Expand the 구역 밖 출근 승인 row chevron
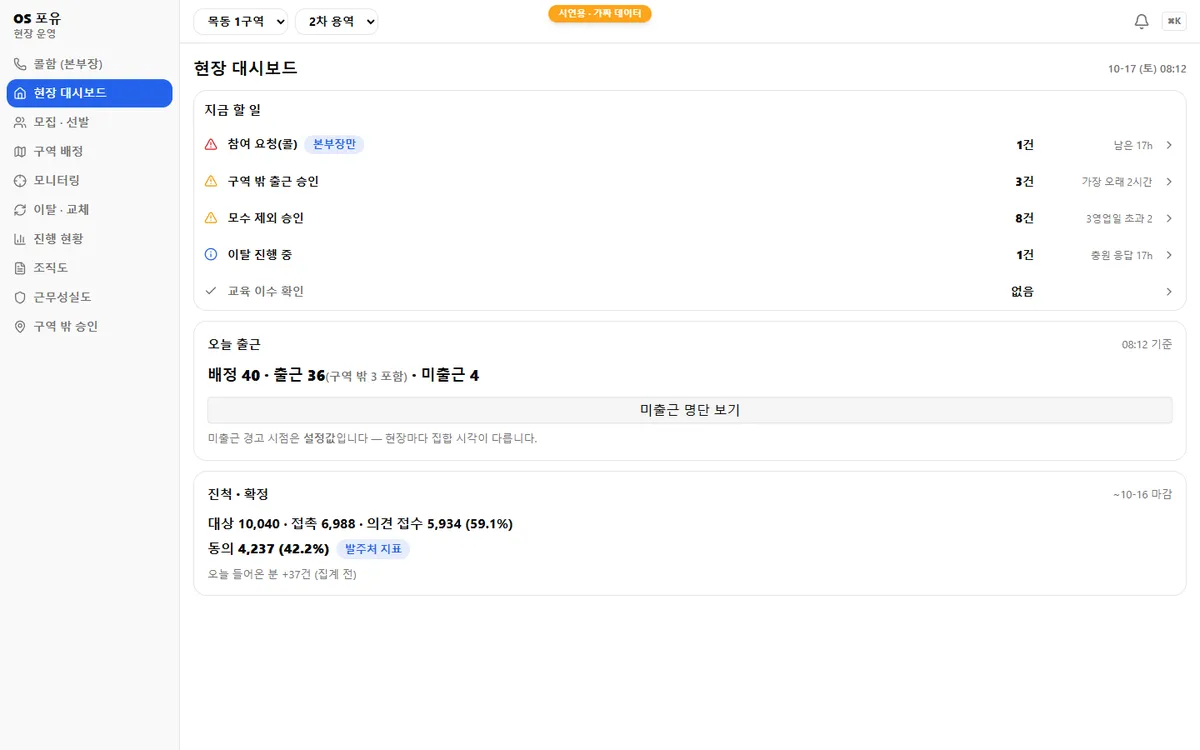This screenshot has width=1200, height=750. [1169, 181]
